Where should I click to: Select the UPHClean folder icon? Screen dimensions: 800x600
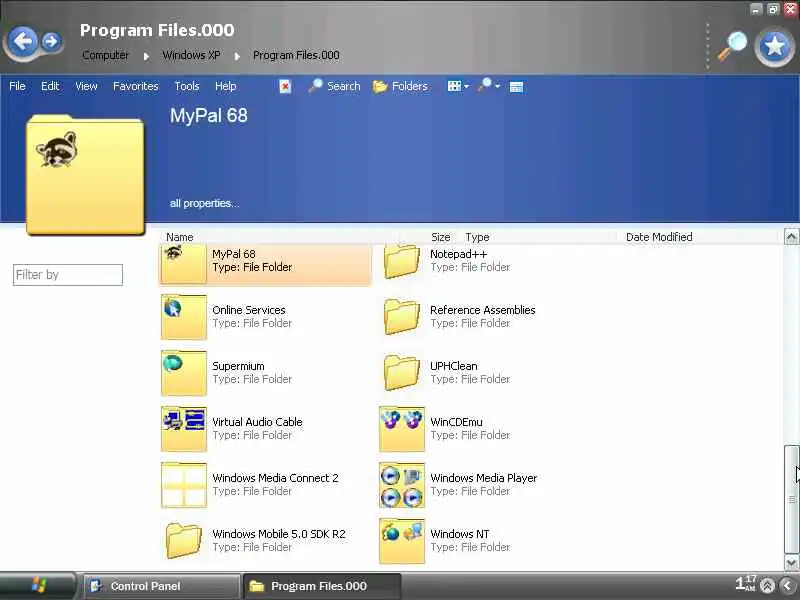coord(402,373)
